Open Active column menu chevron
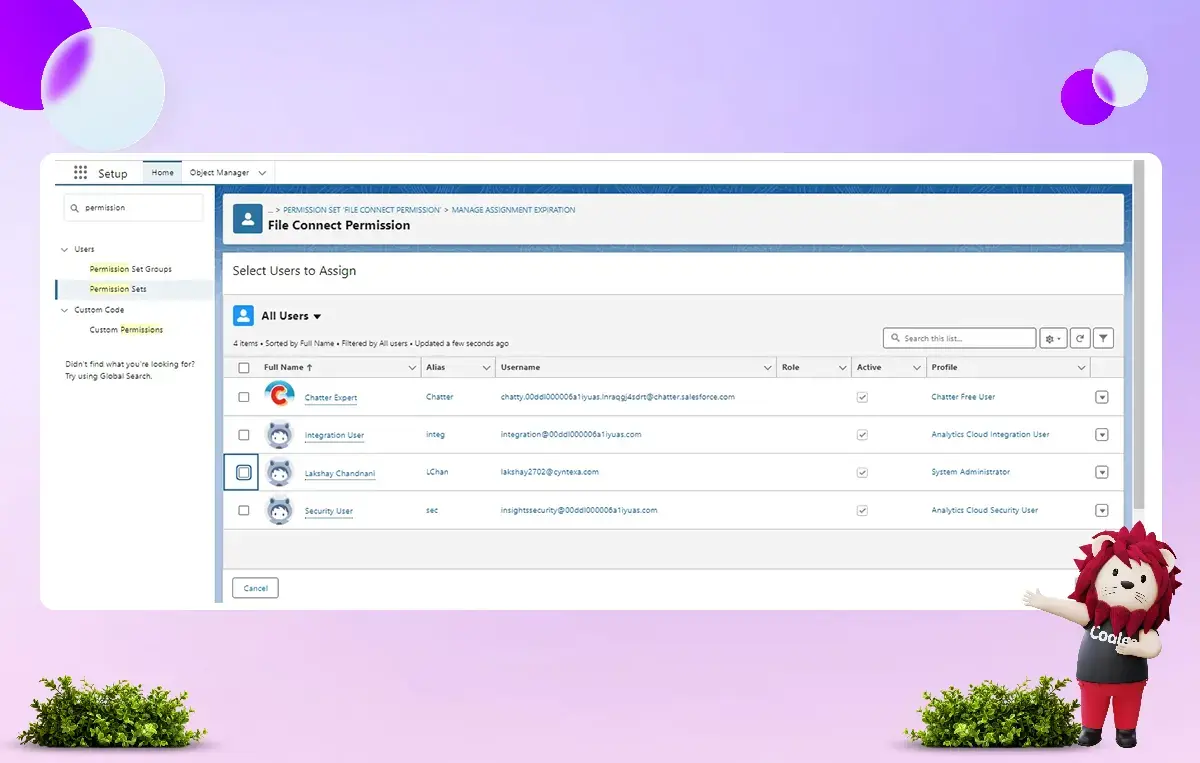Viewport: 1200px width, 763px height. click(x=917, y=368)
